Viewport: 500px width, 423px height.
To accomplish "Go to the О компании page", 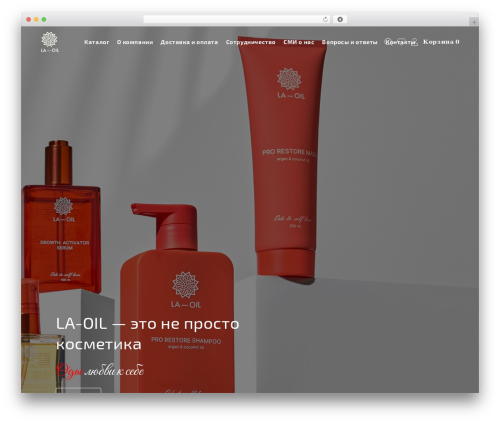I will [x=135, y=42].
